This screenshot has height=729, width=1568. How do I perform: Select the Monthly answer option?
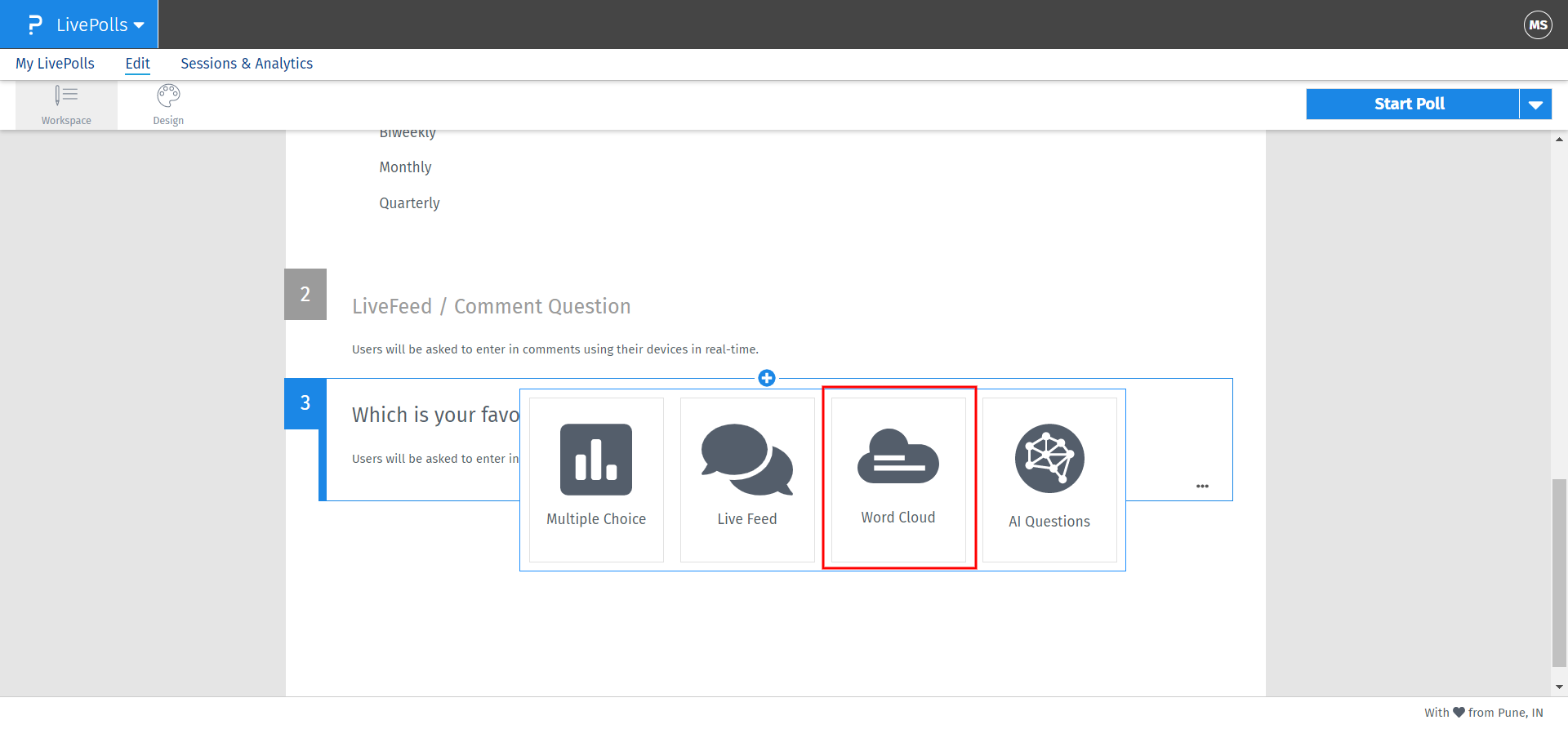pos(405,167)
